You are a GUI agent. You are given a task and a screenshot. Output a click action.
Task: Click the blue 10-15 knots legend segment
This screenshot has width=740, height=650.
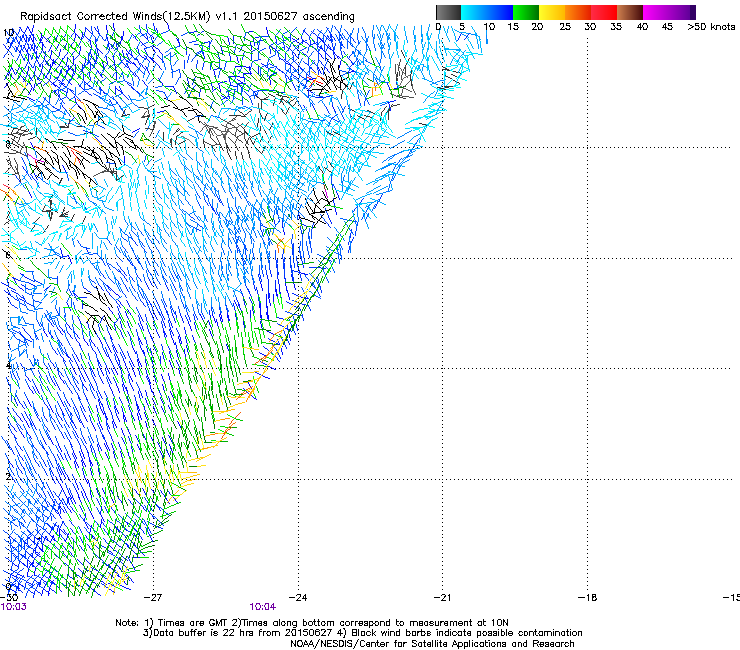pos(500,12)
